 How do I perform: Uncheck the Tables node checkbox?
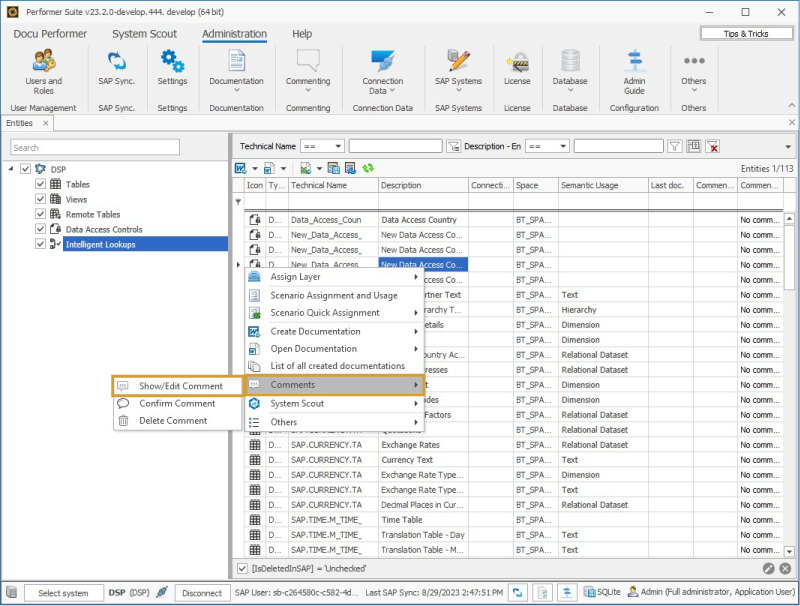[40, 184]
